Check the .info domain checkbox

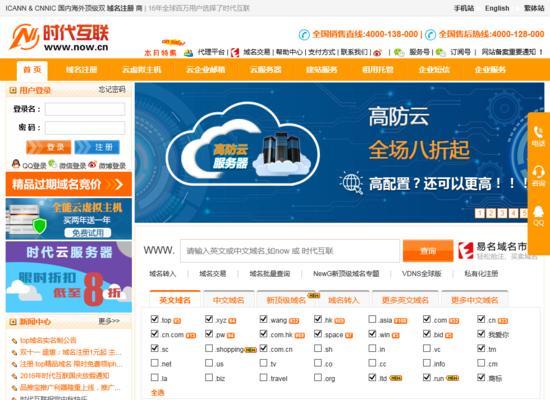click(x=427, y=362)
